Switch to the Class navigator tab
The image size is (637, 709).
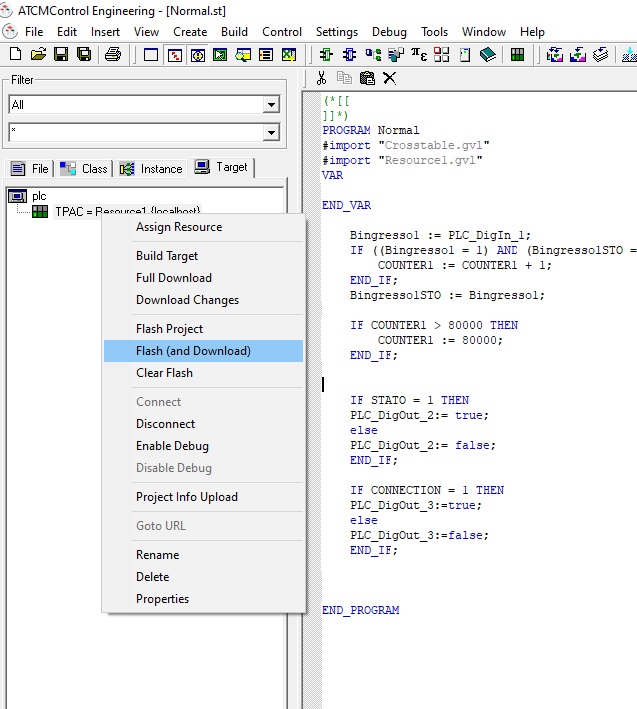84,169
